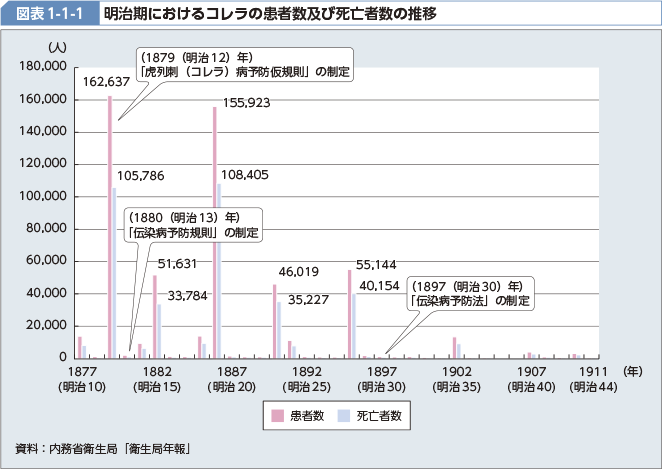662x469 pixels.
Task: Select the 1879 虎列剌病予防仮規則 callout box
Action: coord(243,65)
